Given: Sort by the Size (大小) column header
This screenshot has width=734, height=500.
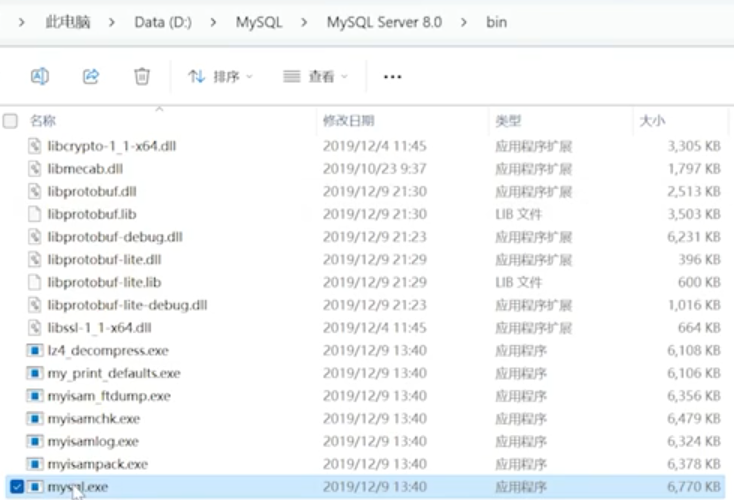Looking at the screenshot, I should point(651,121).
